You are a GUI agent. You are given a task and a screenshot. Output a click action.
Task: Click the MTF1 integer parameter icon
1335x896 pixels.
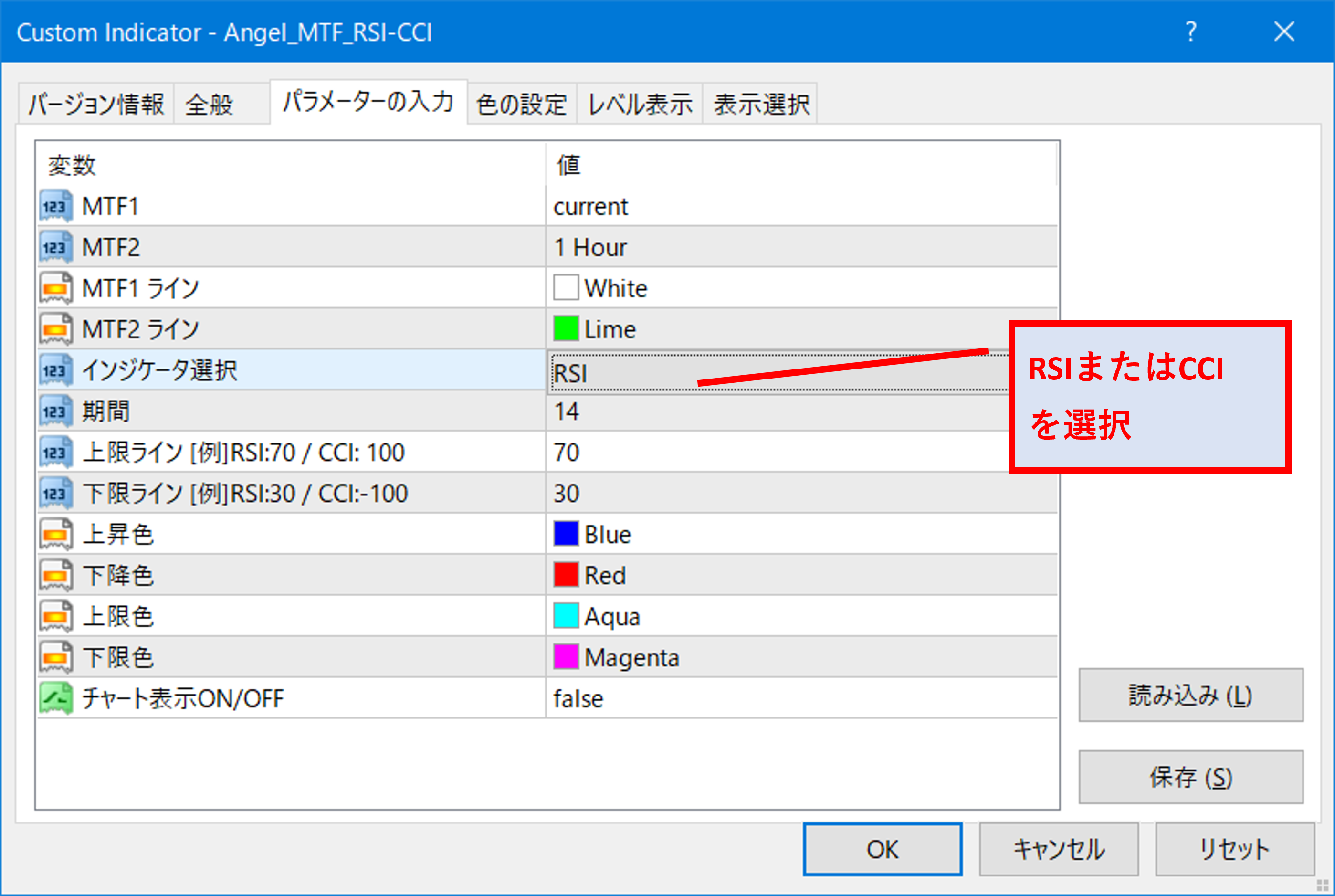pos(56,206)
